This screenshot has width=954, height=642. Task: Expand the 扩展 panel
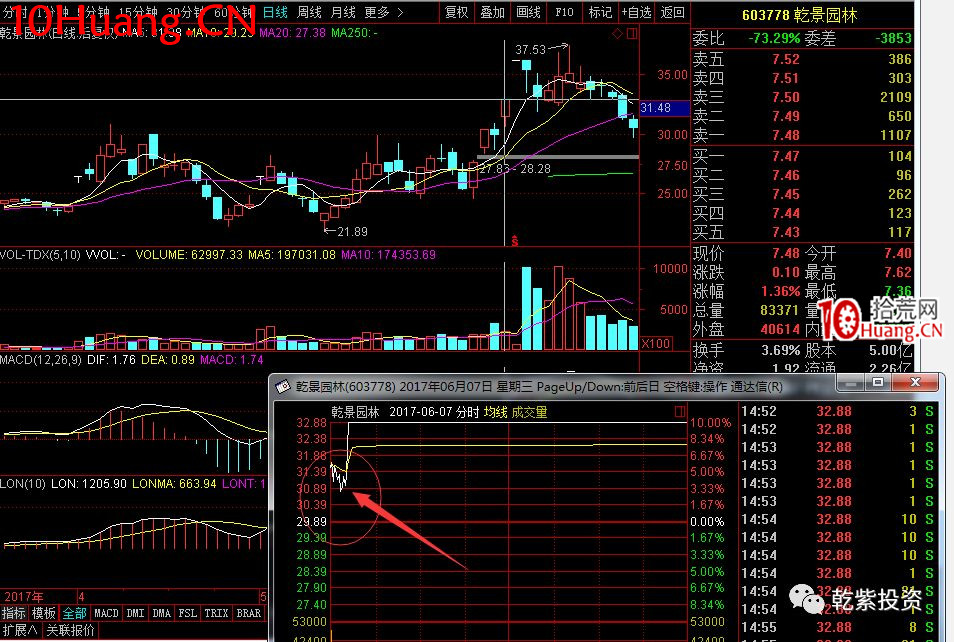pos(19,630)
